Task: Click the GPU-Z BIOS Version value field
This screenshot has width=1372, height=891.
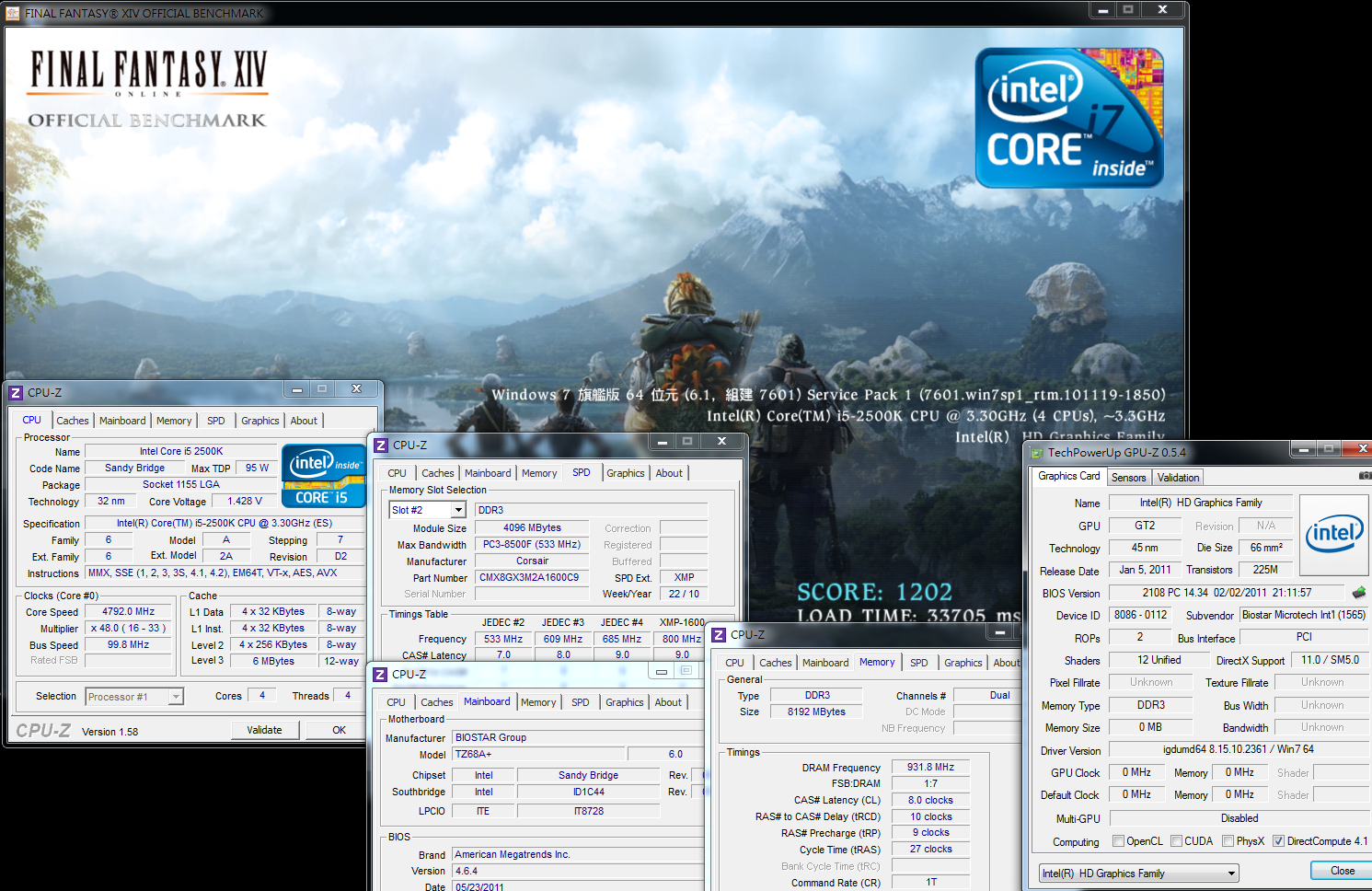Action: 1228,594
